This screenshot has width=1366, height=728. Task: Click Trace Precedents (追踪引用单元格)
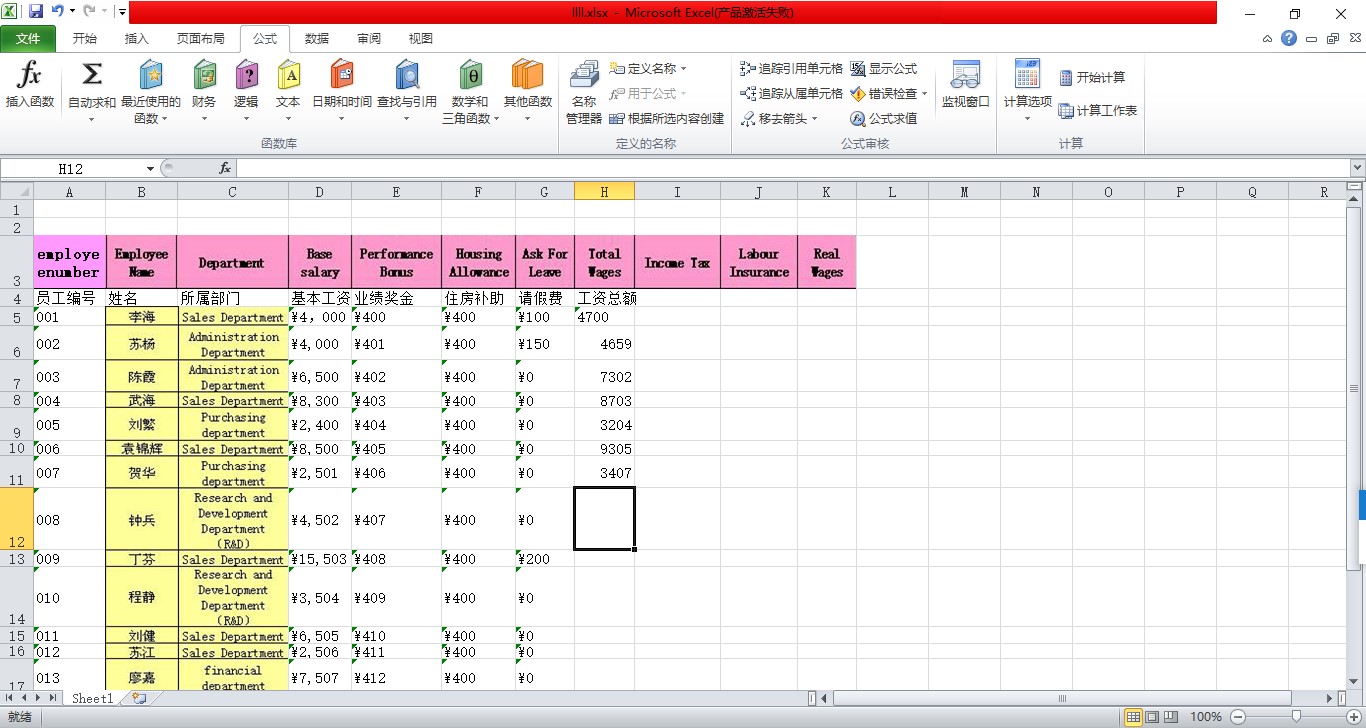(x=791, y=69)
